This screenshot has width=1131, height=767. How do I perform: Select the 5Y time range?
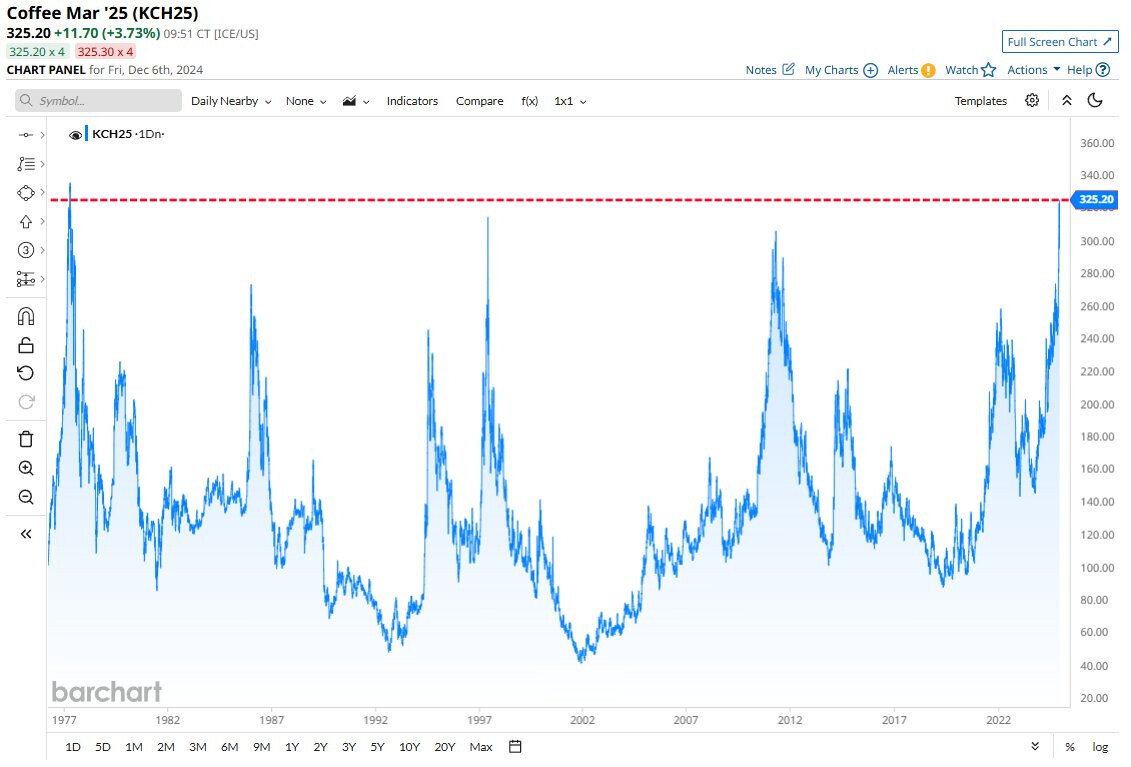377,747
